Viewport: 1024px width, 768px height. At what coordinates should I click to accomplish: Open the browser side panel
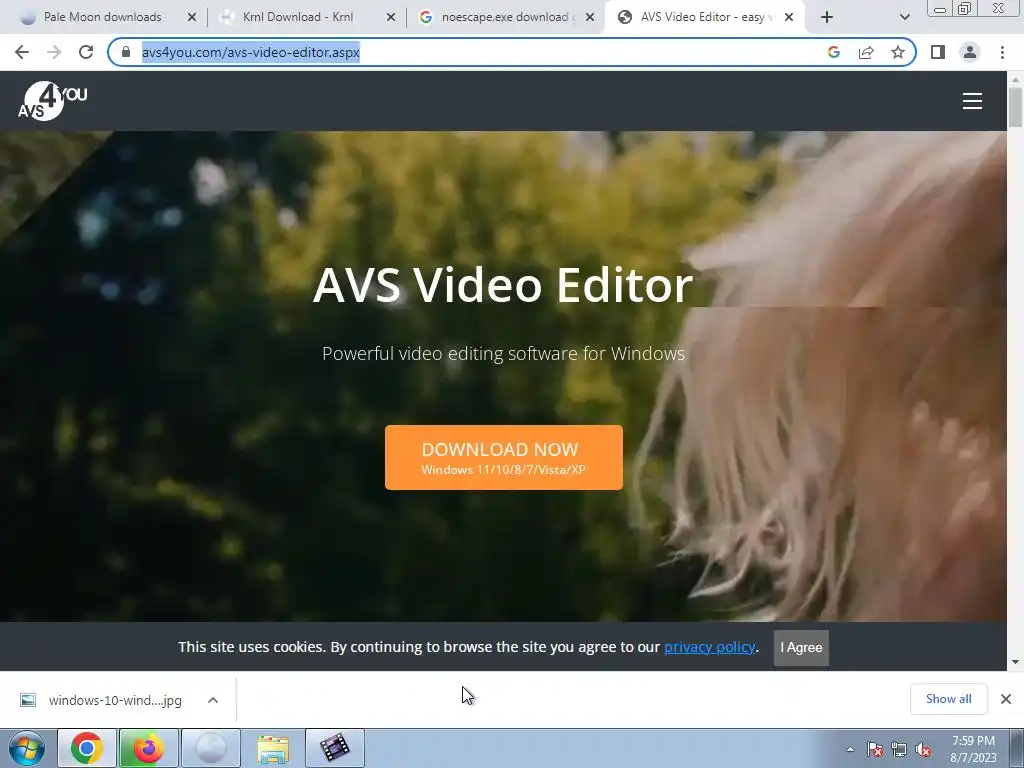938,52
